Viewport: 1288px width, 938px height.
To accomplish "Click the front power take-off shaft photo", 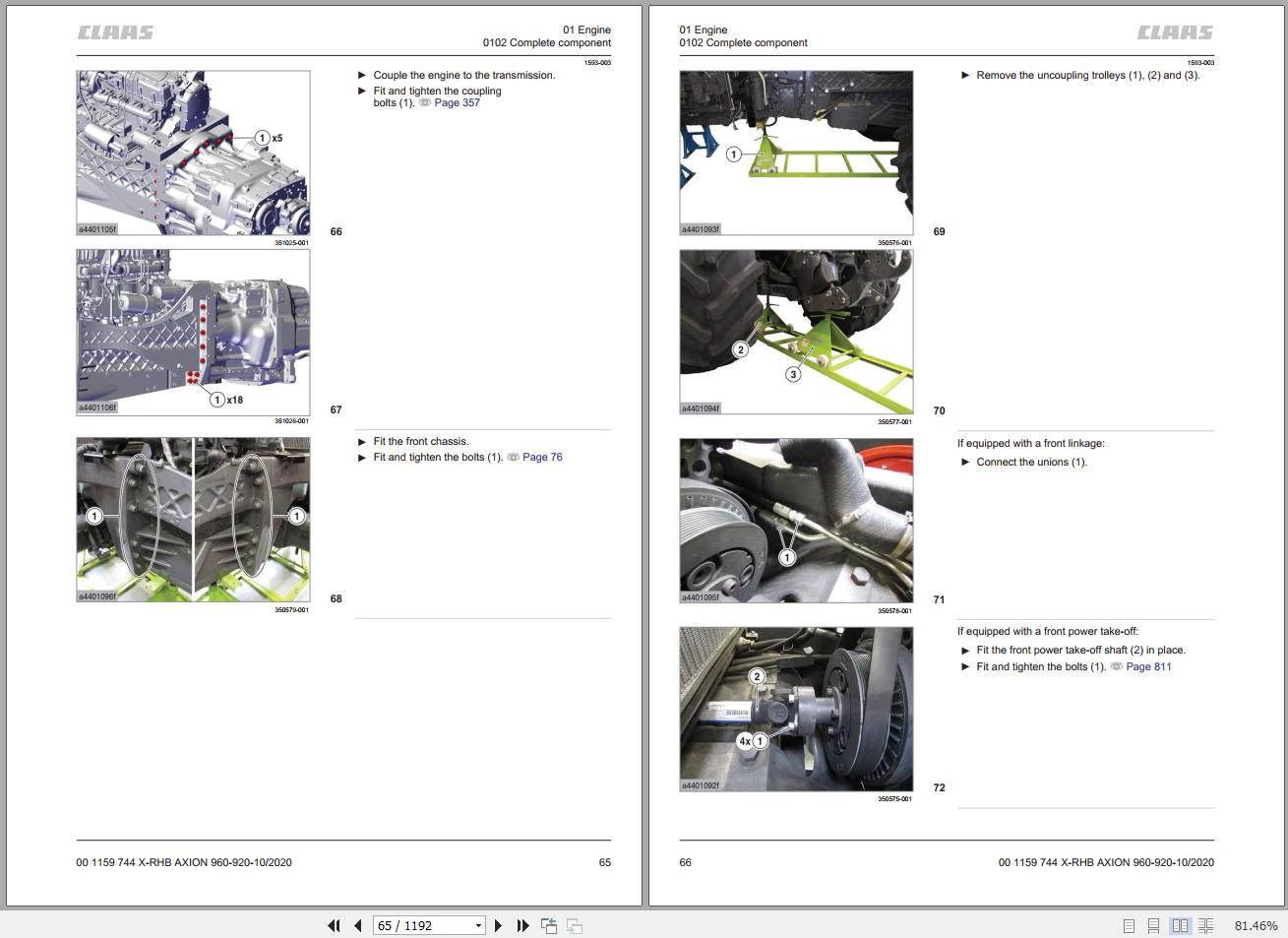I will coord(796,709).
